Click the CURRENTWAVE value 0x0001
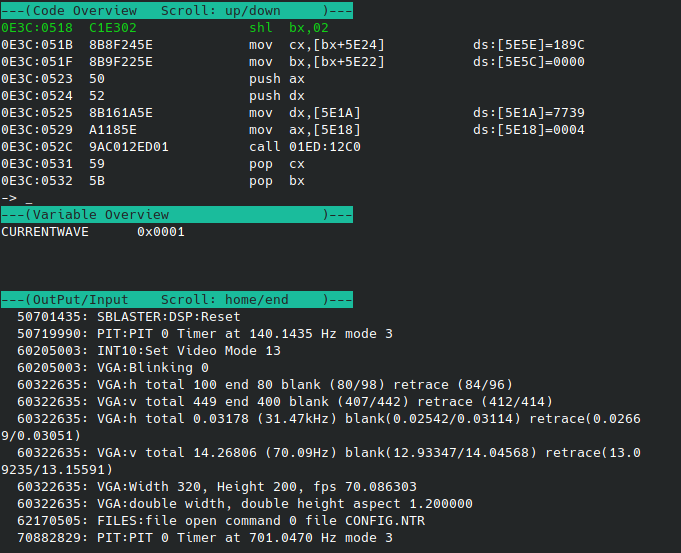681x553 pixels. (161, 232)
